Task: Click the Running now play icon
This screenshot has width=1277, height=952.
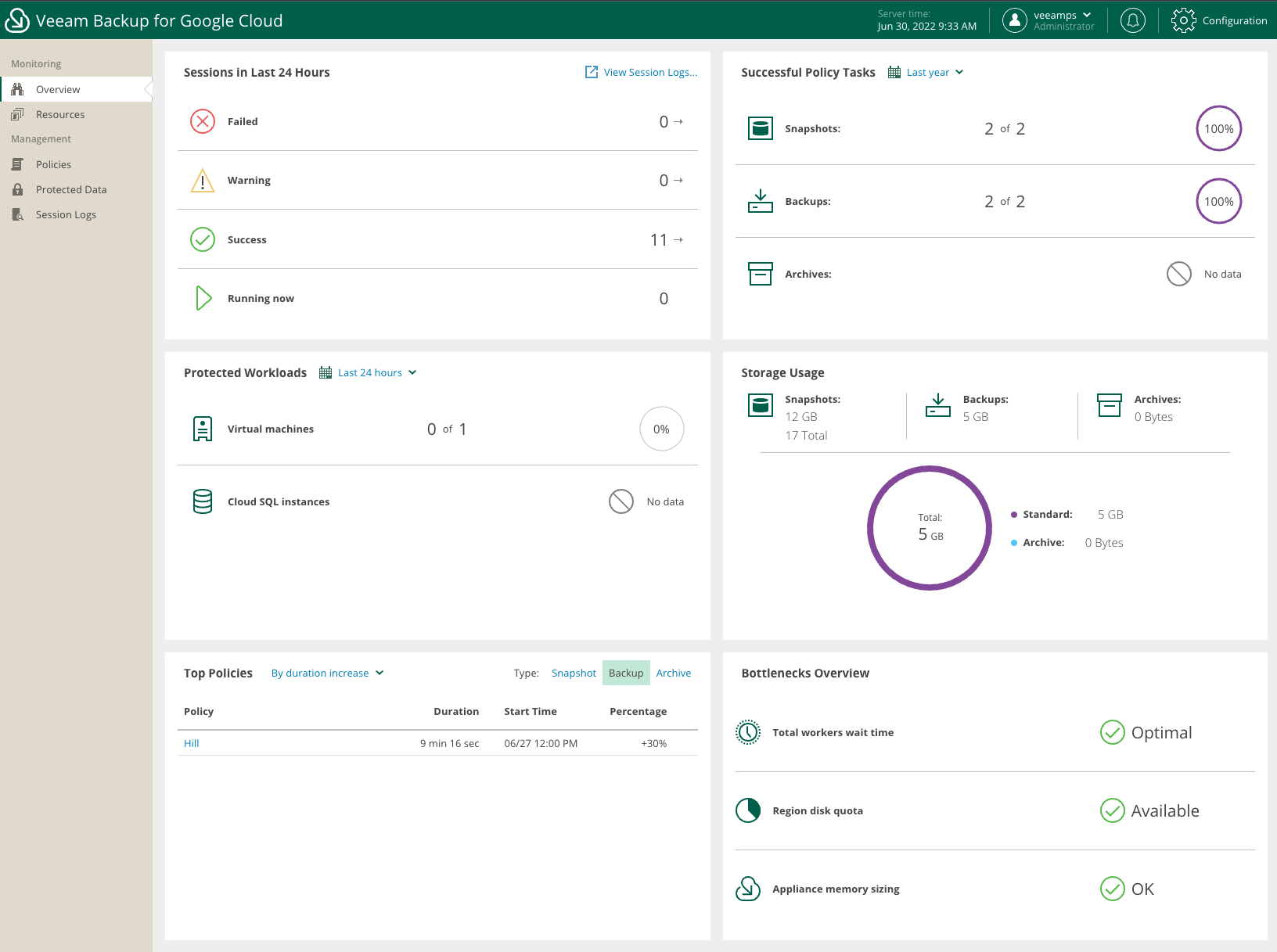Action: click(203, 298)
